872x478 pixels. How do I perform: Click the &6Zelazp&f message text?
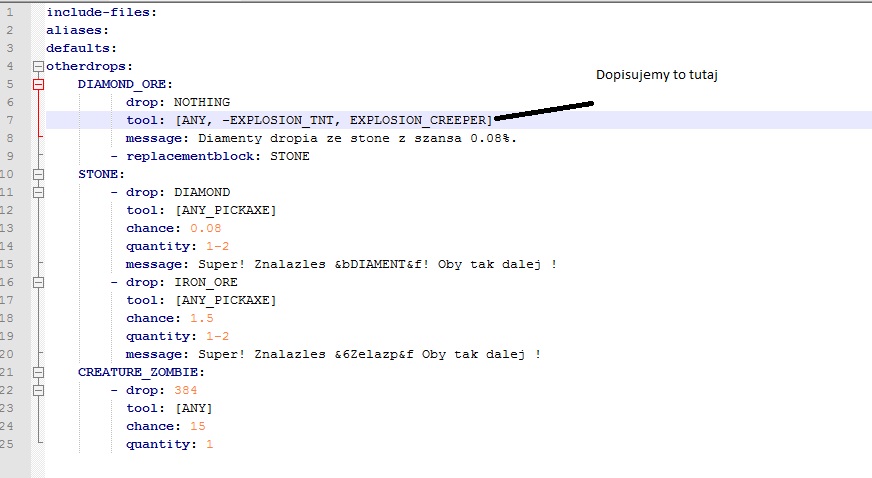[374, 355]
